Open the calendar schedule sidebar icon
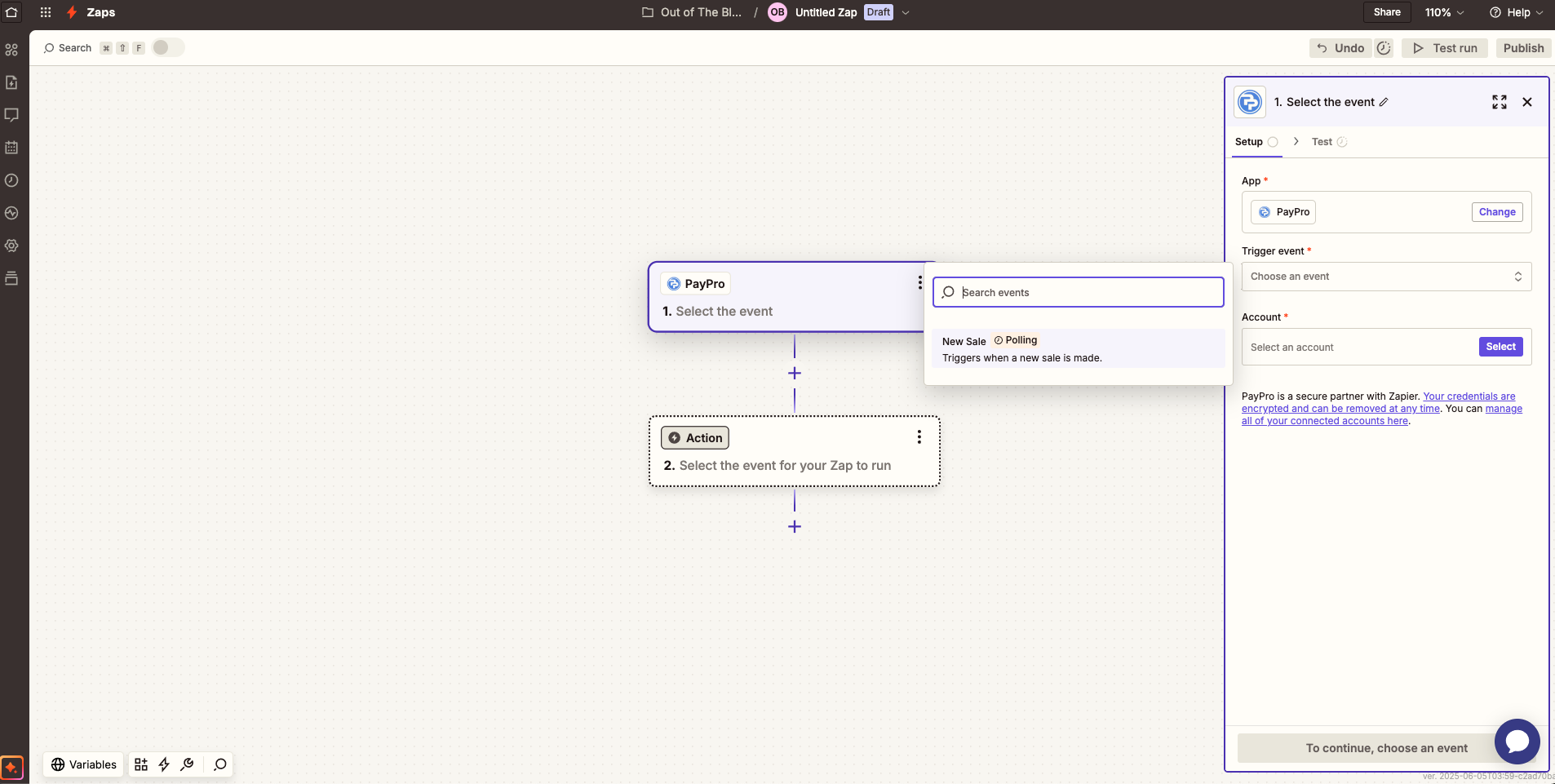1555x784 pixels. point(11,148)
